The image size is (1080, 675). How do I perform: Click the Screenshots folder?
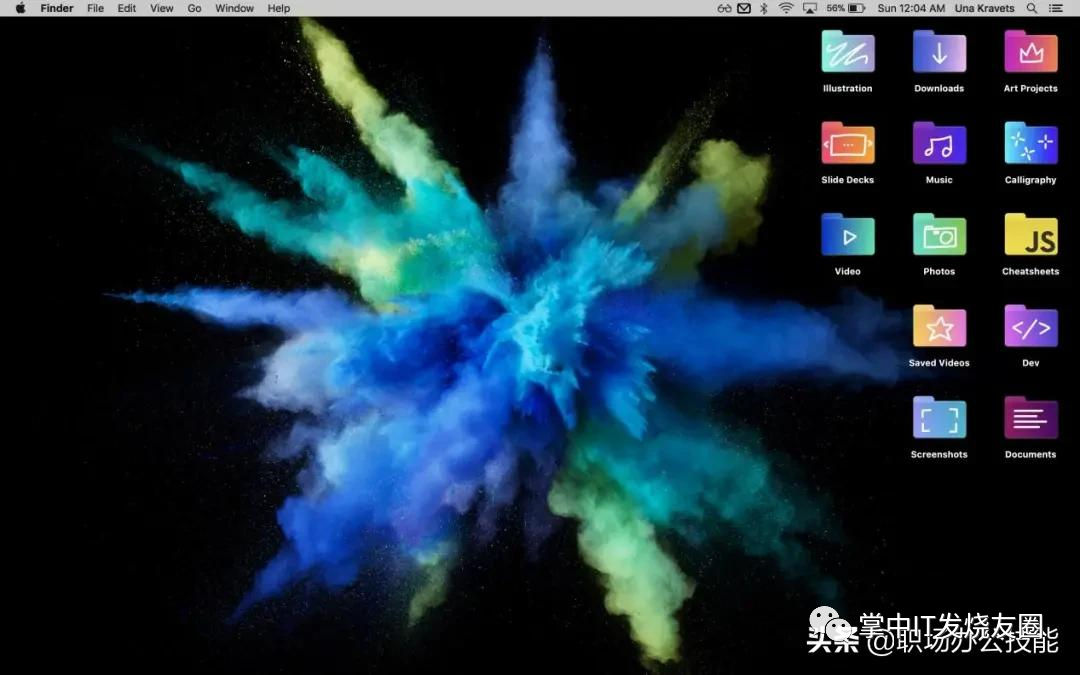(x=939, y=418)
